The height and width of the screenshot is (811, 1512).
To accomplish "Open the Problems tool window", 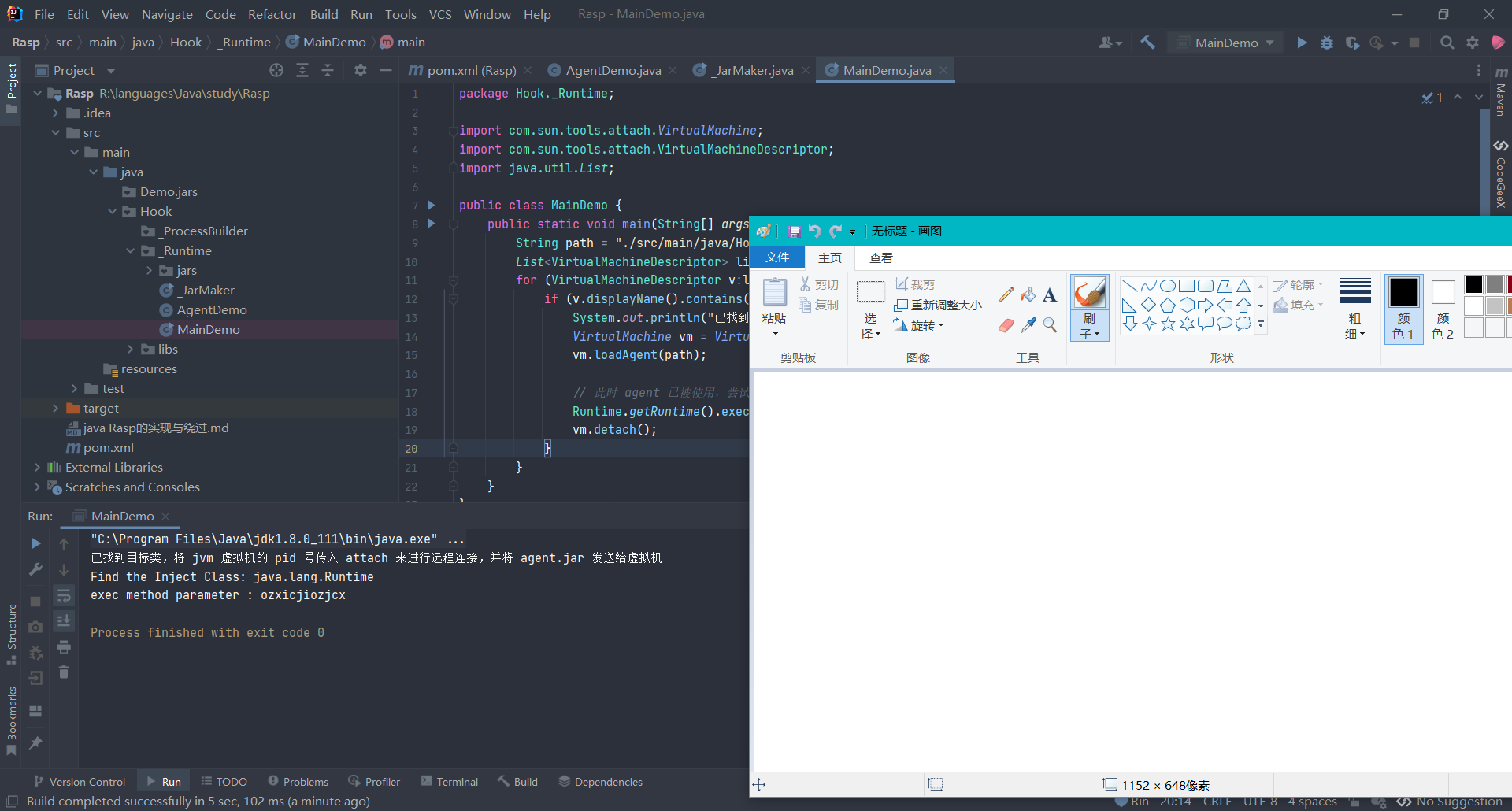I will click(x=298, y=782).
